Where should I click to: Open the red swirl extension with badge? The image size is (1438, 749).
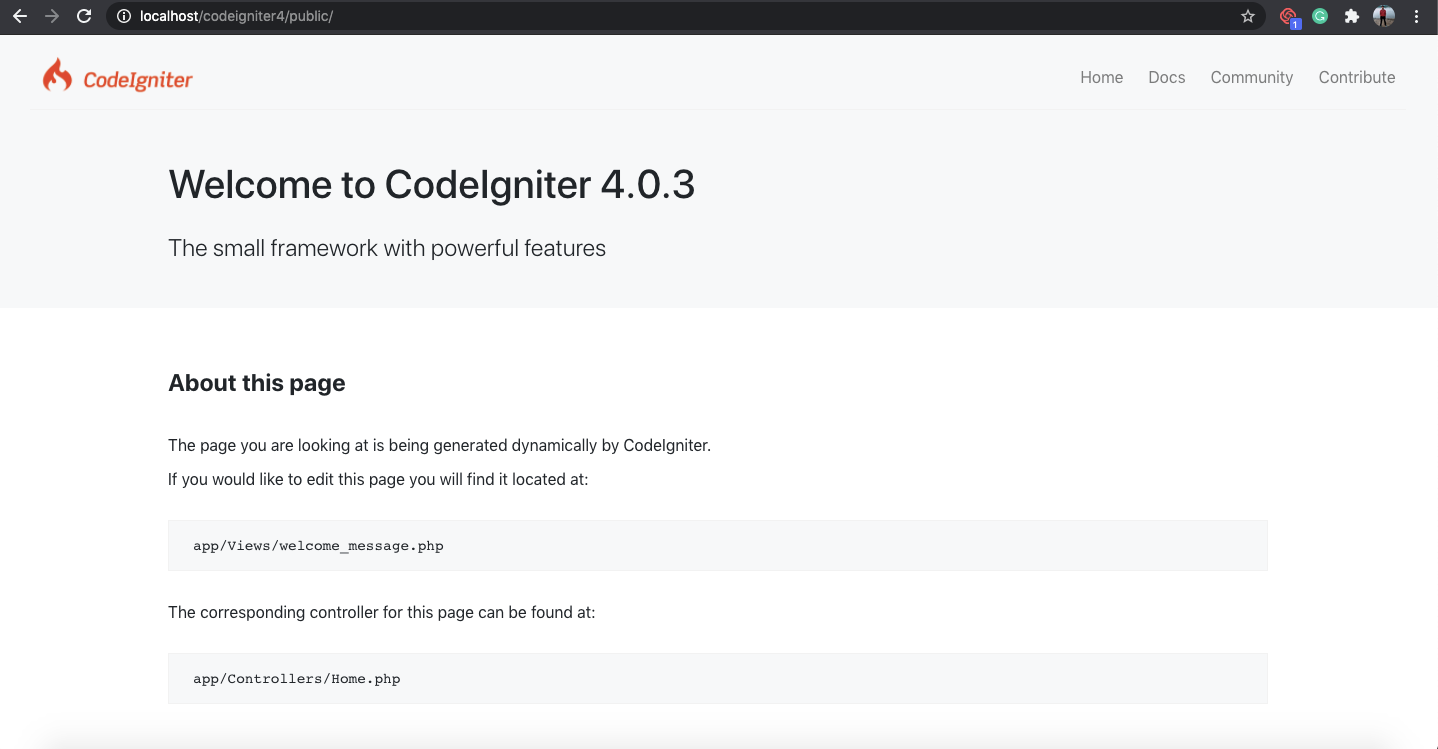pyautogui.click(x=1288, y=16)
